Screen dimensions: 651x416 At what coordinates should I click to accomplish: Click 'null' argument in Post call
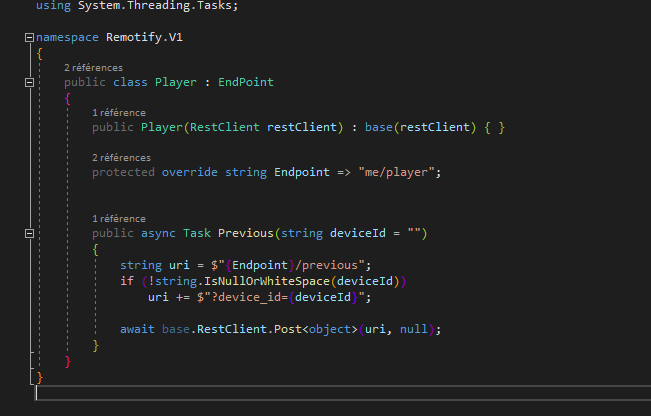pos(414,329)
